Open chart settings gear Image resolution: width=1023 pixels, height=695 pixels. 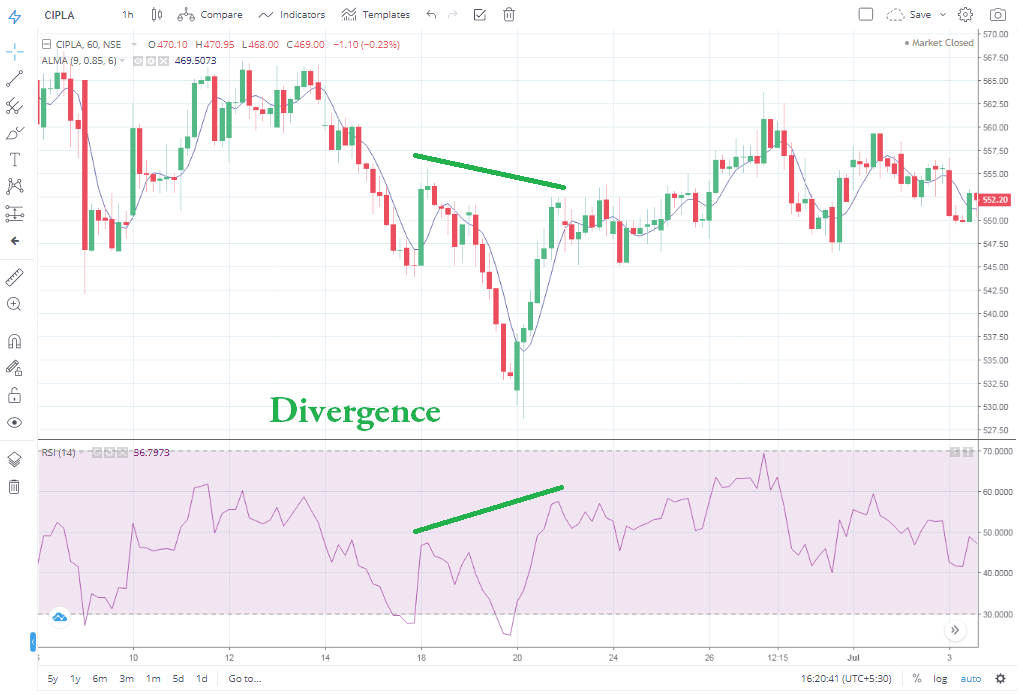966,14
